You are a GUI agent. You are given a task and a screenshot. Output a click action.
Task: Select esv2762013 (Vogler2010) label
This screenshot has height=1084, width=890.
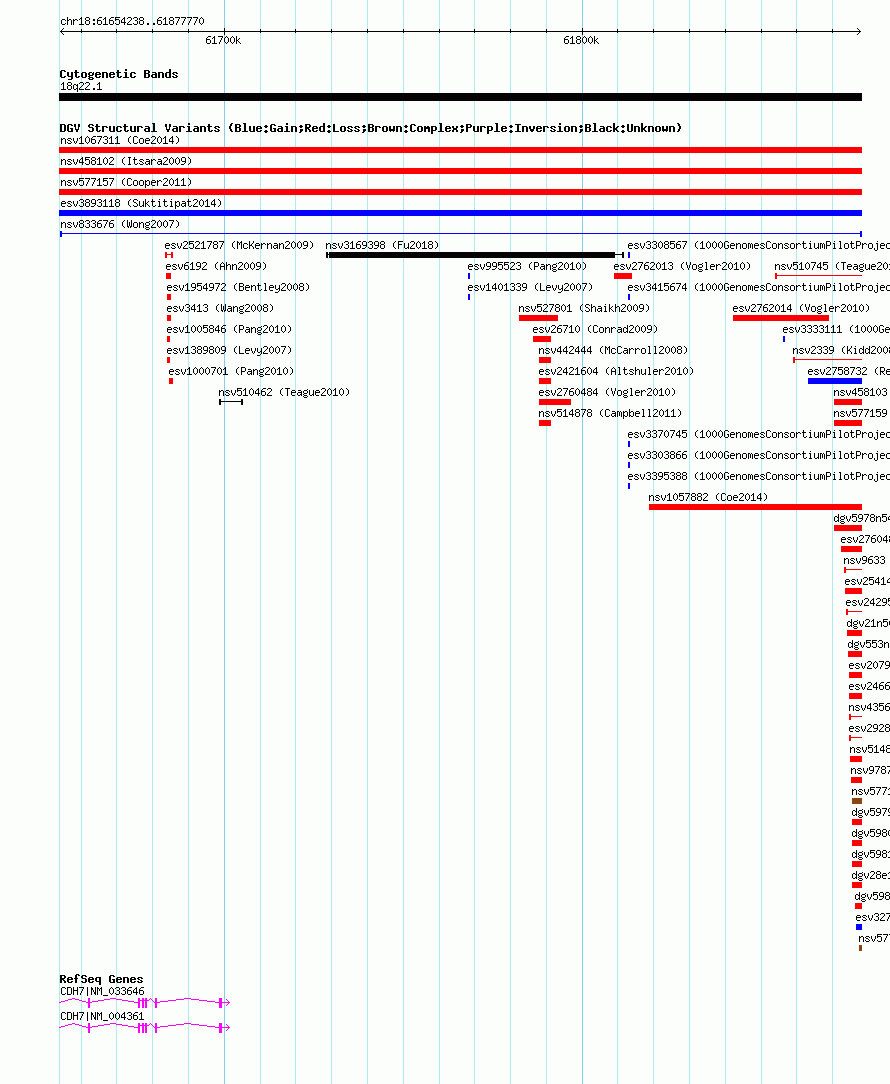682,266
